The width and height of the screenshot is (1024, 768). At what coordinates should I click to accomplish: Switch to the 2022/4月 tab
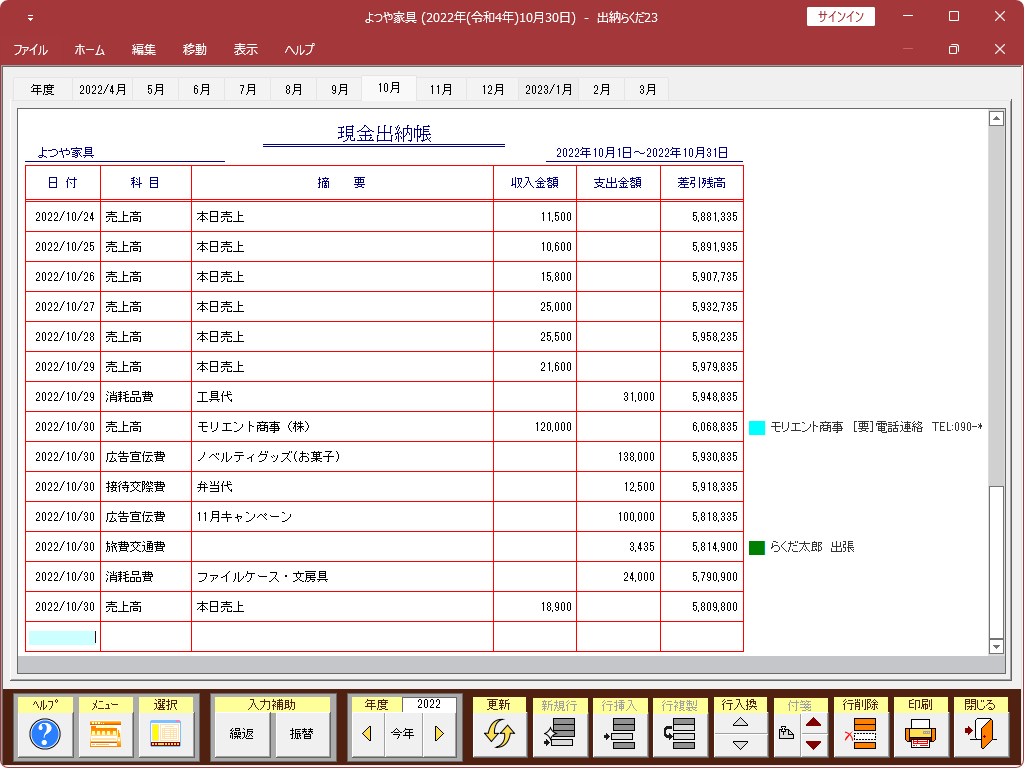click(x=103, y=89)
